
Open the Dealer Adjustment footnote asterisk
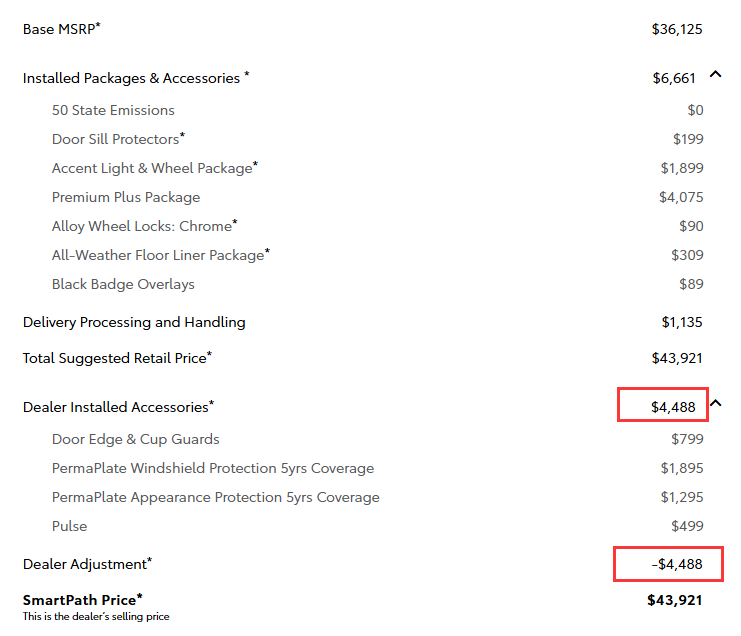coord(150,561)
